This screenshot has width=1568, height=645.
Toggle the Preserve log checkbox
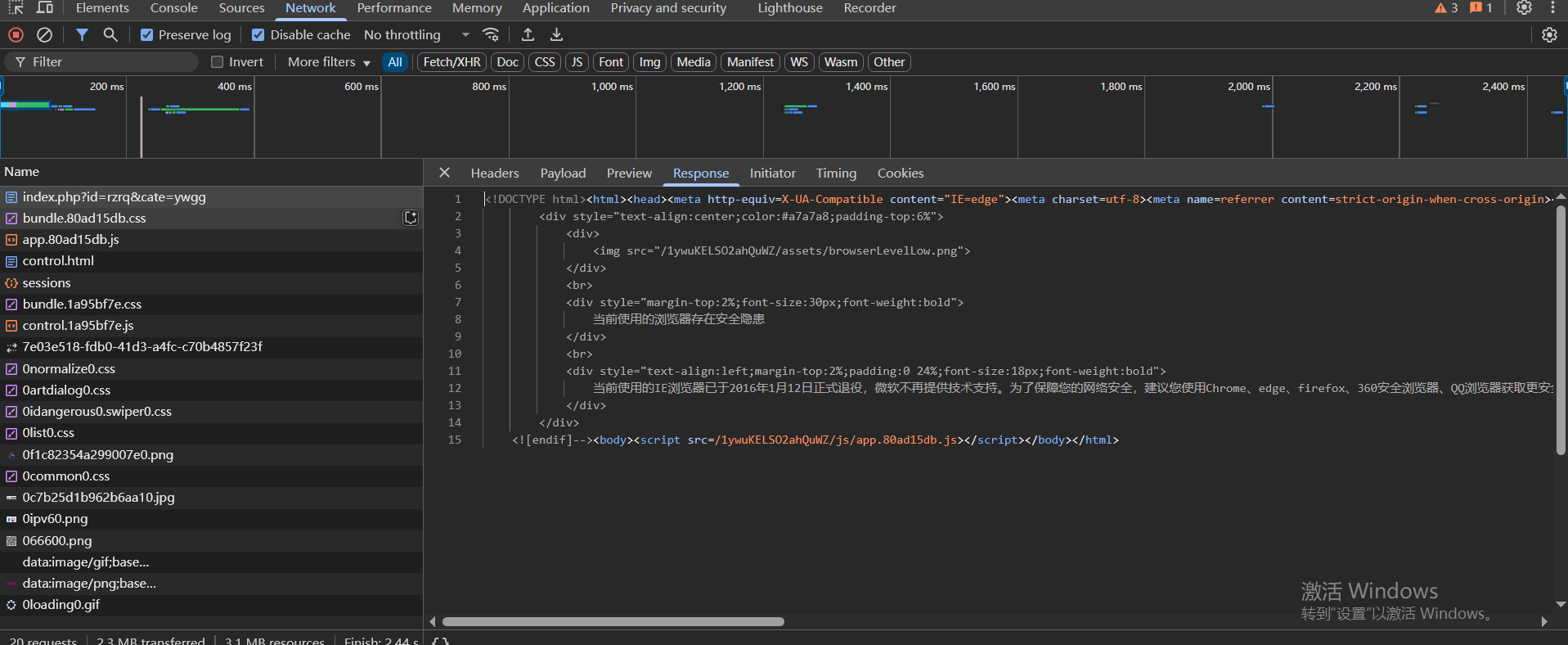point(147,34)
